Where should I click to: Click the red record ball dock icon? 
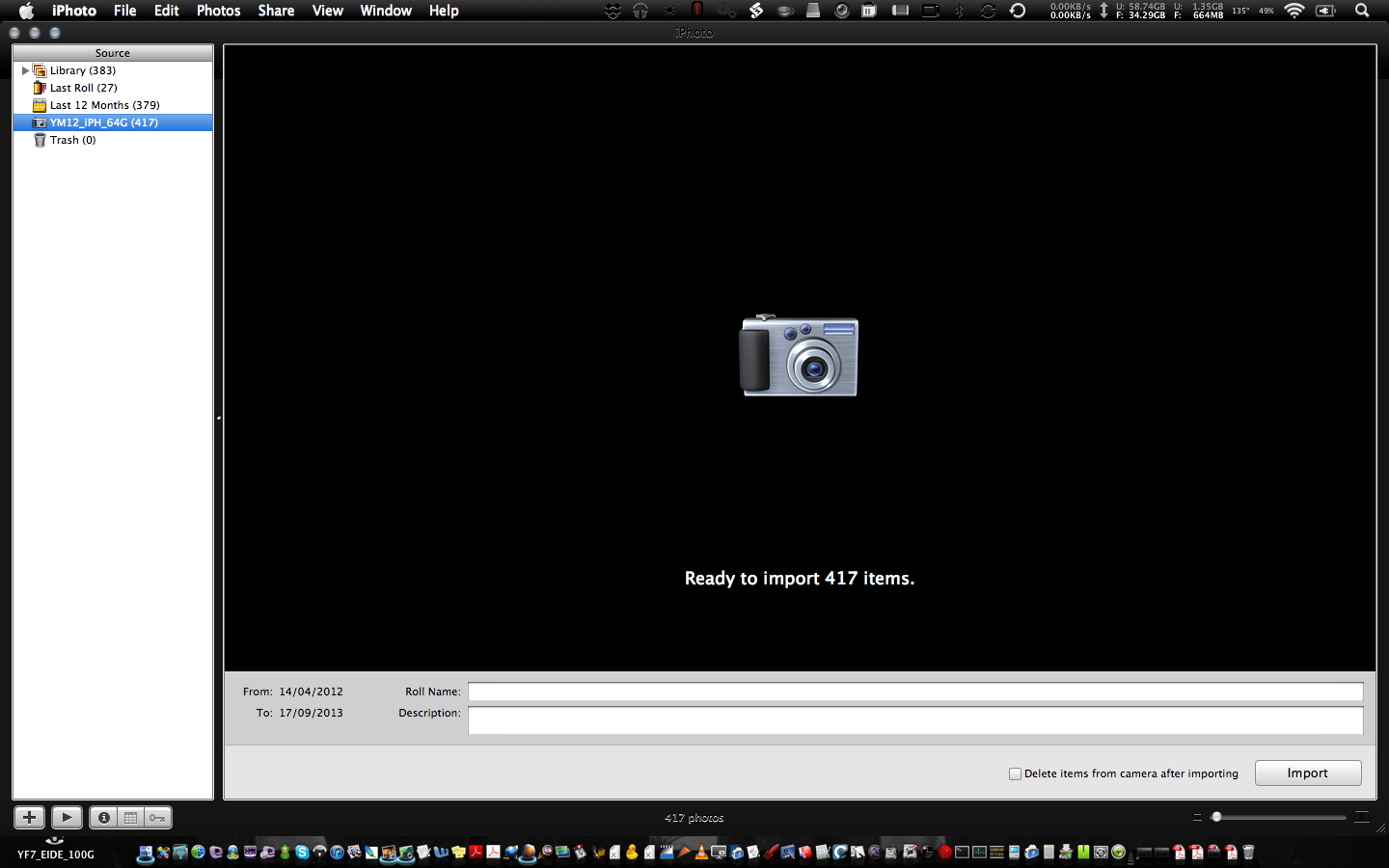coord(945,853)
